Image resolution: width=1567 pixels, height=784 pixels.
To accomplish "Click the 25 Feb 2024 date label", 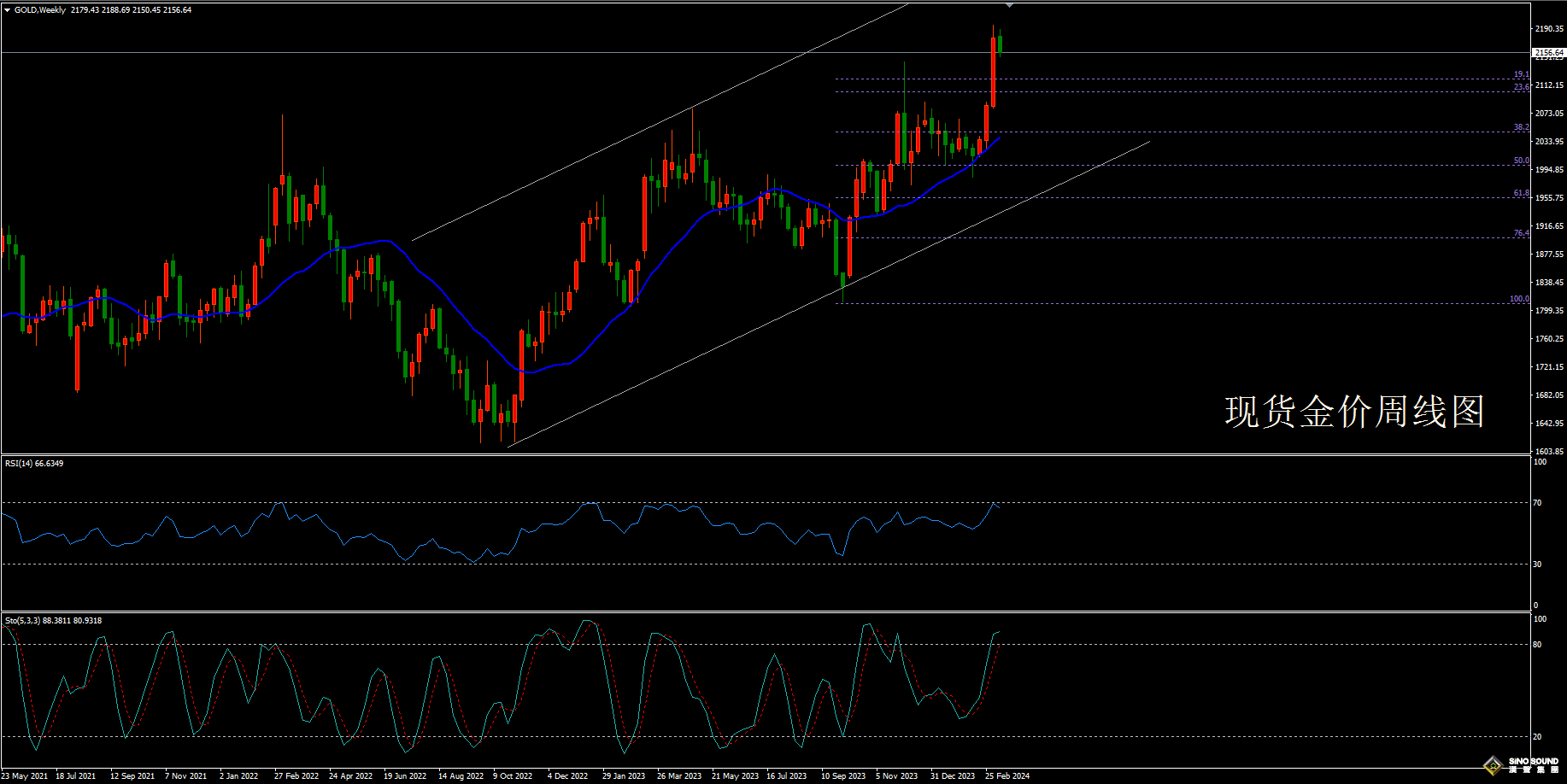I will coord(1007,776).
